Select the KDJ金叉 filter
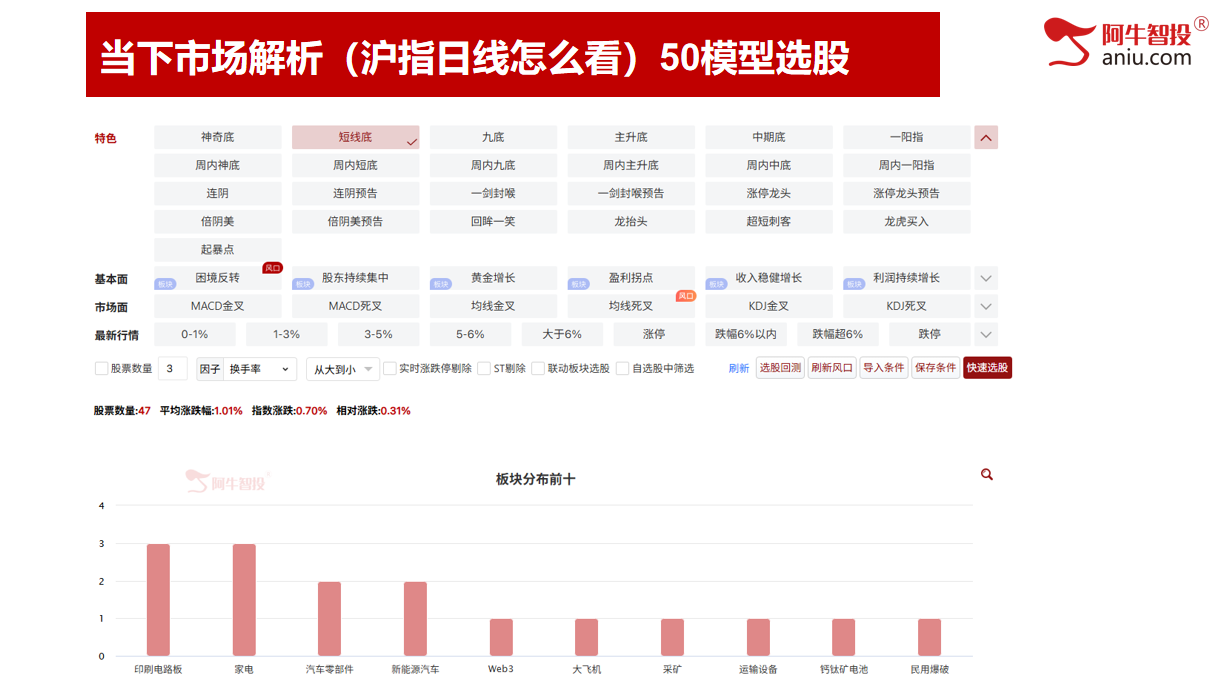Viewport: 1226px width, 688px height. 769,306
